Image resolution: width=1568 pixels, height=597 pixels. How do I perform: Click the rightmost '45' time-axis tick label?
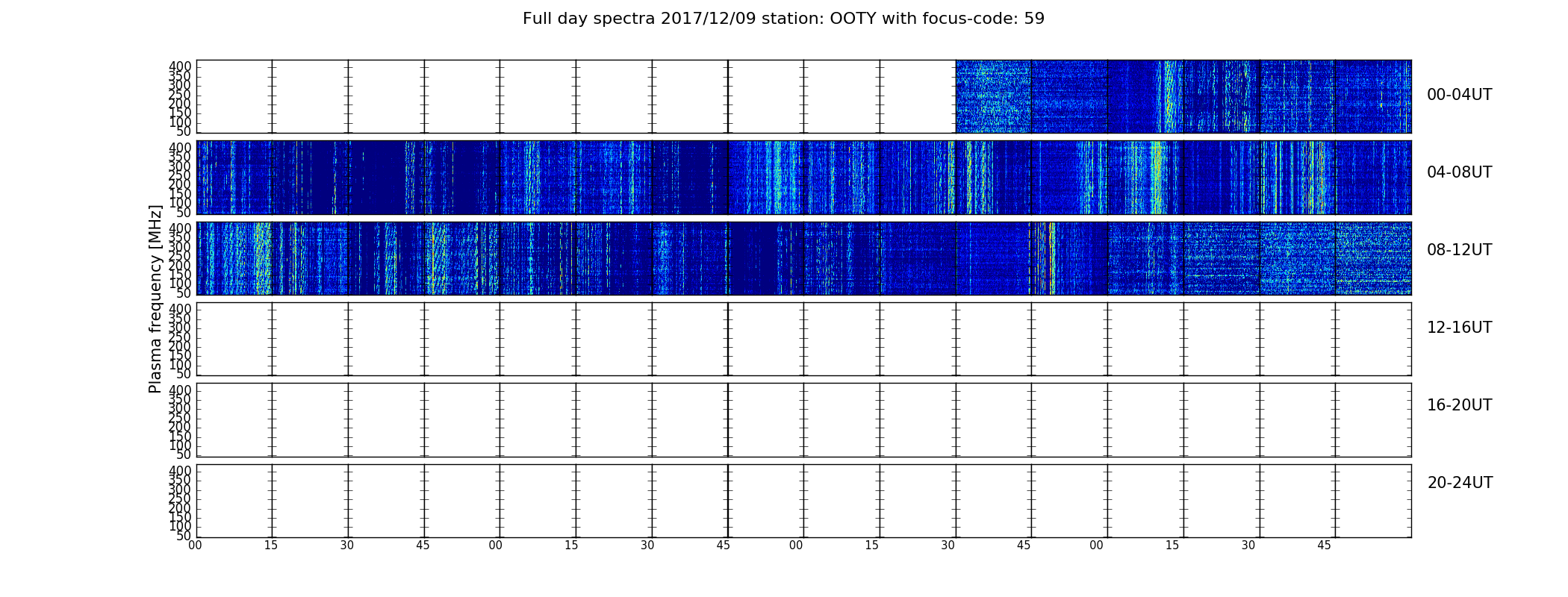point(1324,546)
